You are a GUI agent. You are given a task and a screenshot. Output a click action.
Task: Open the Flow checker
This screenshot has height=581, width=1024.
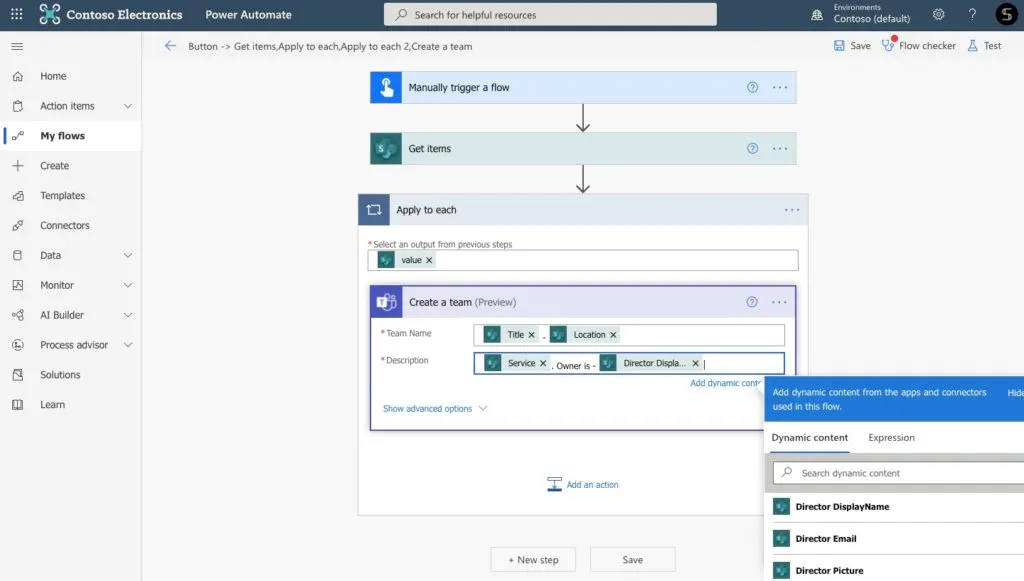(x=919, y=46)
